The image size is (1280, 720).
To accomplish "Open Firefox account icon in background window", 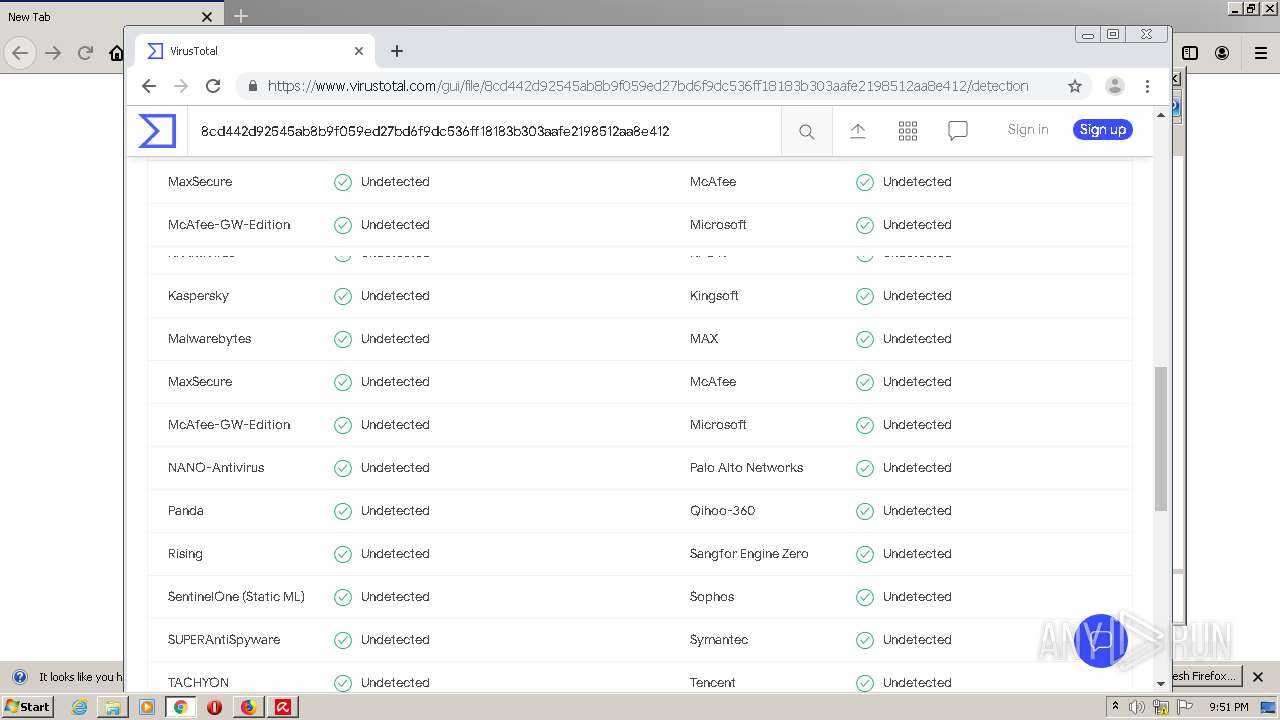I will pyautogui.click(x=1222, y=53).
